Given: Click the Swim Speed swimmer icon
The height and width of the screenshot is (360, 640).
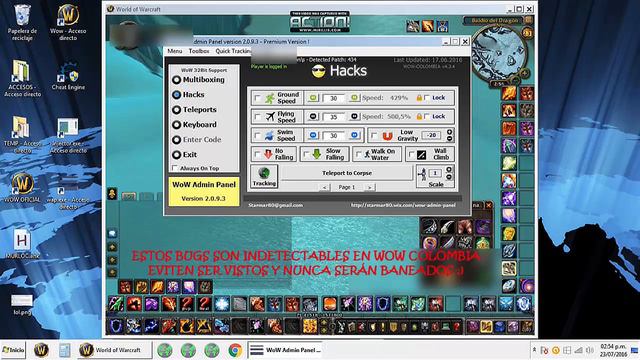Looking at the screenshot, I should click(269, 136).
